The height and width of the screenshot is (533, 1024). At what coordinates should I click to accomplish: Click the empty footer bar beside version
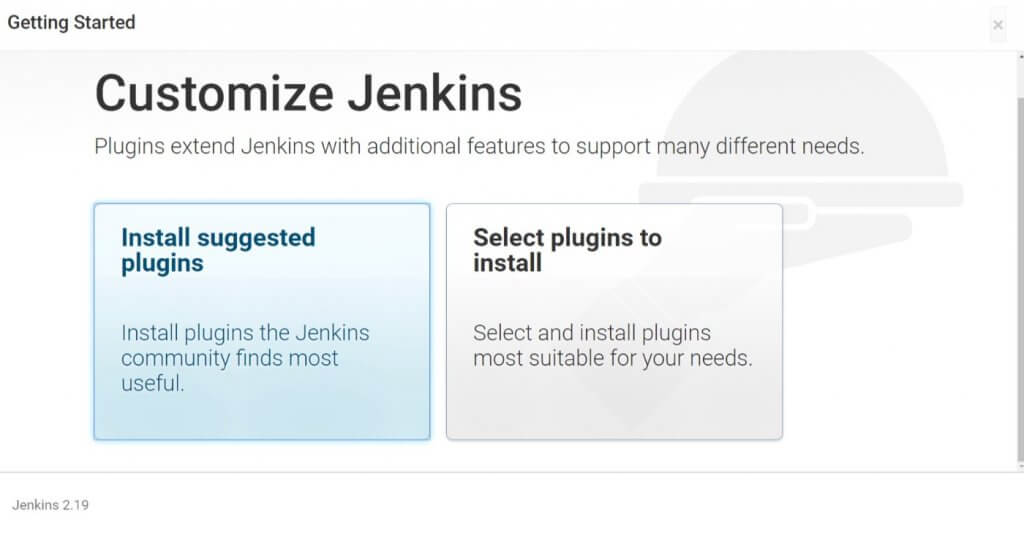tap(555, 504)
